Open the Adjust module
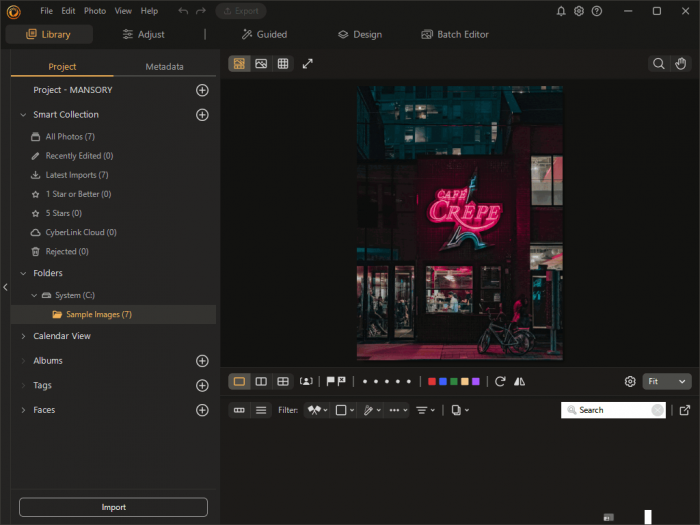 click(143, 34)
